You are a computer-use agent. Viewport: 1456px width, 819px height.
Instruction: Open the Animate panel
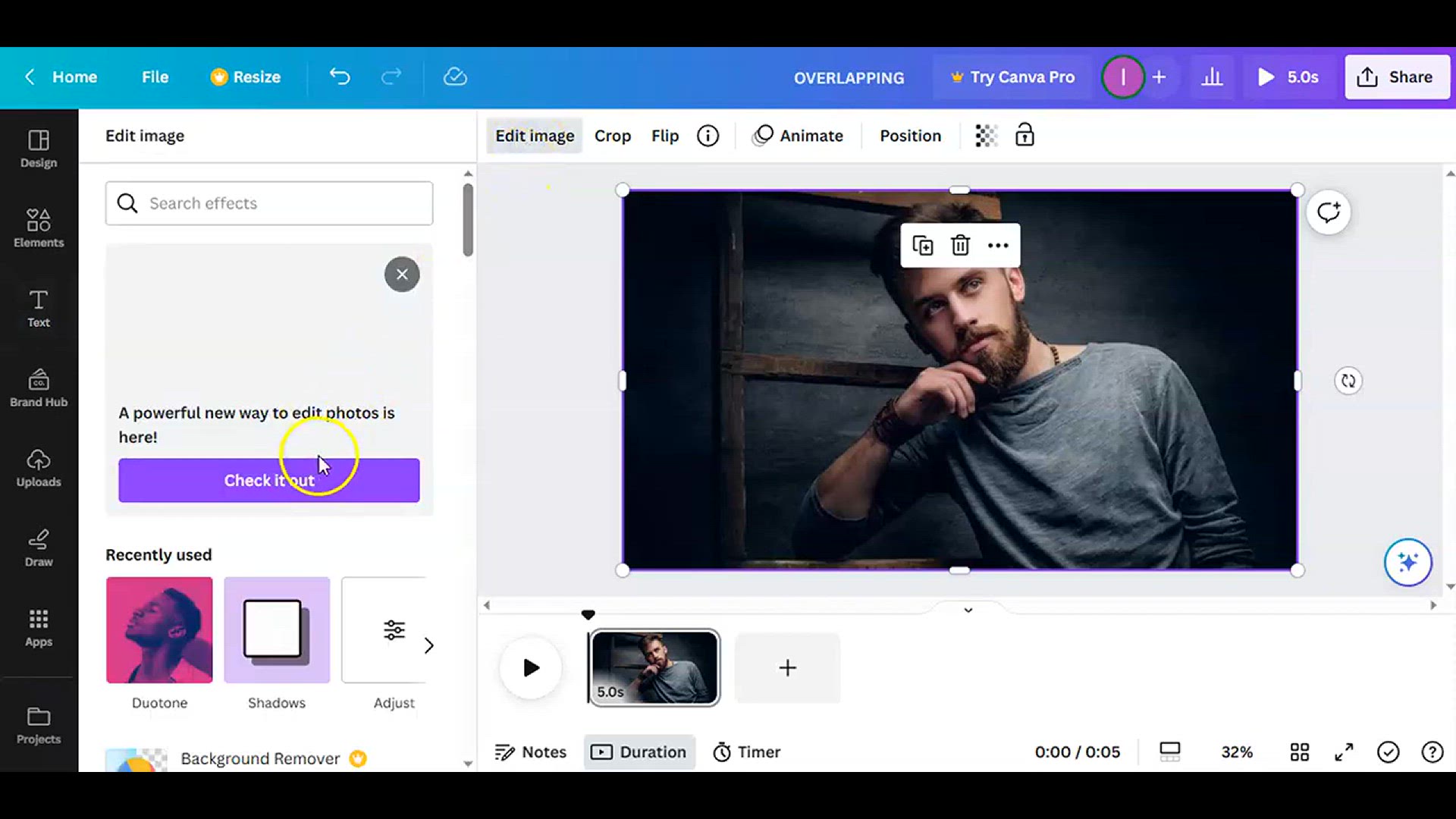coord(798,136)
